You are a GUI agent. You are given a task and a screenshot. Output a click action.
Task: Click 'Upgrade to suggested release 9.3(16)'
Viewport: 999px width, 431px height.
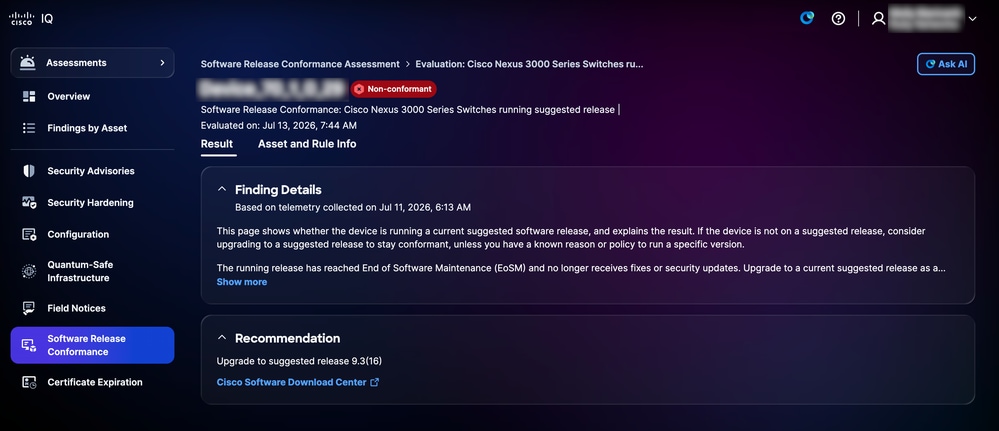coord(299,361)
